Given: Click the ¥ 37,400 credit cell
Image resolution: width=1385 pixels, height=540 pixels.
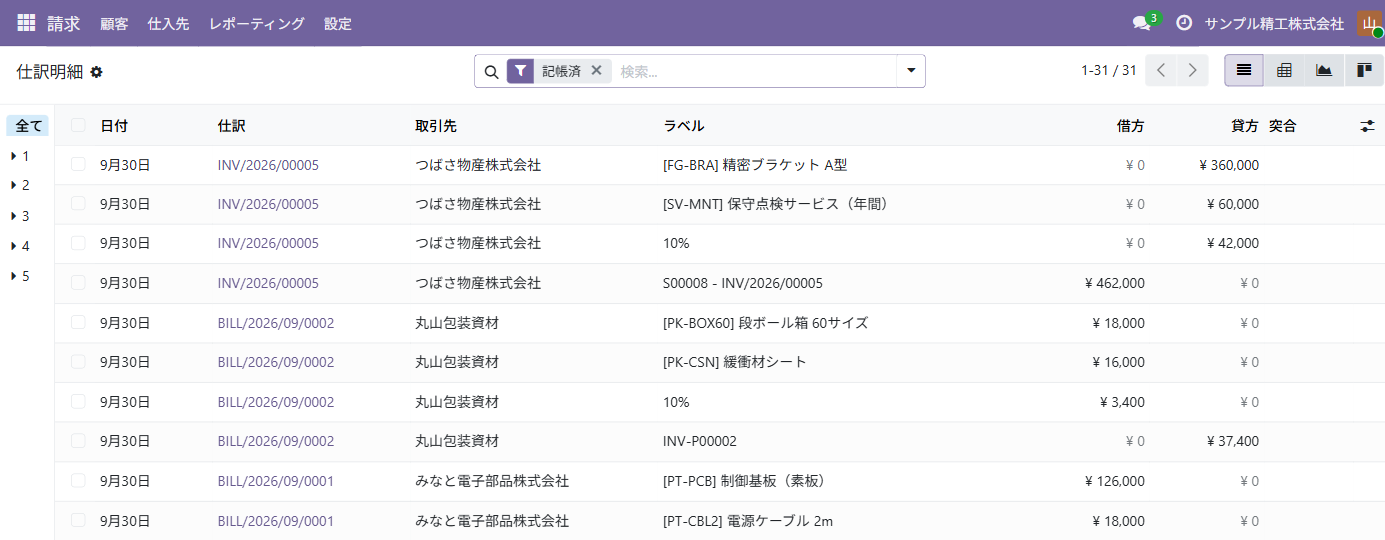Looking at the screenshot, I should click(x=1233, y=441).
